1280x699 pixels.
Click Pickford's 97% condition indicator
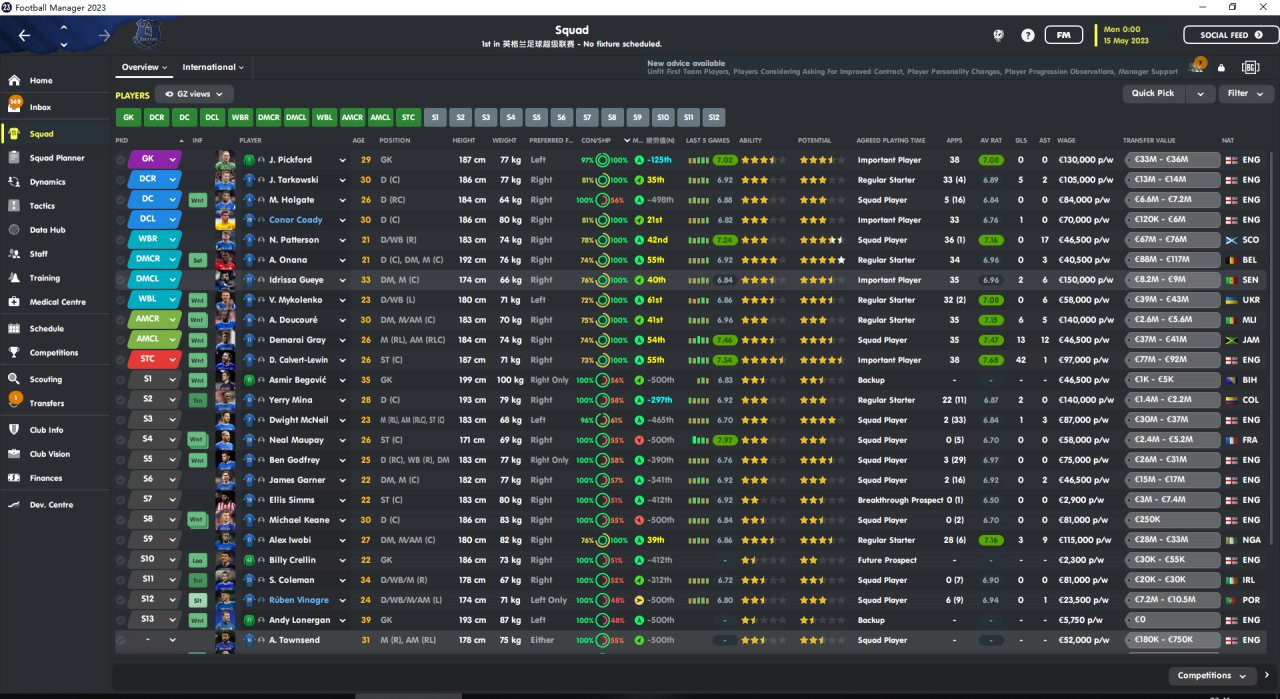tap(587, 160)
